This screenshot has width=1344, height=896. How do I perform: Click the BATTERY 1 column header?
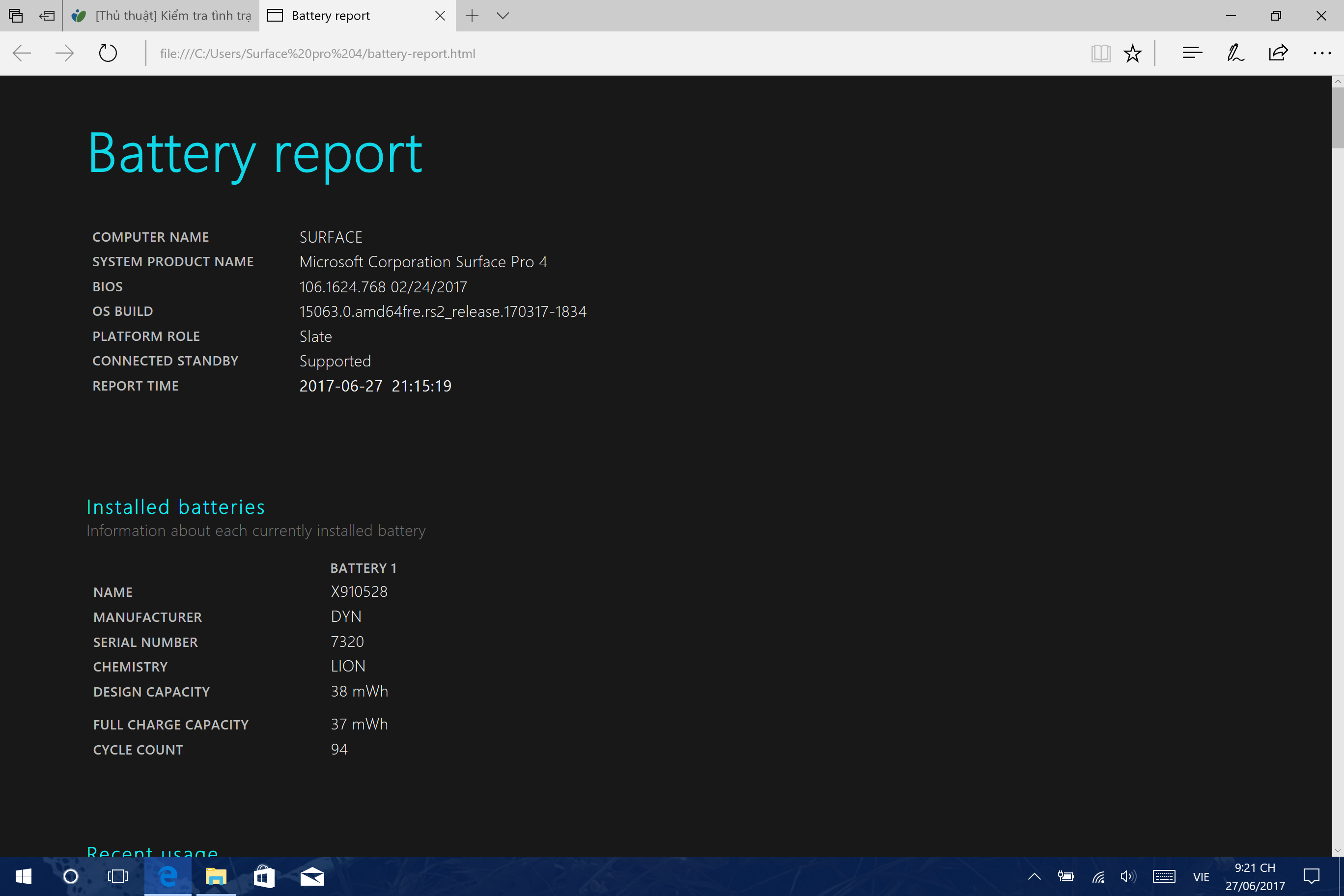tap(363, 568)
